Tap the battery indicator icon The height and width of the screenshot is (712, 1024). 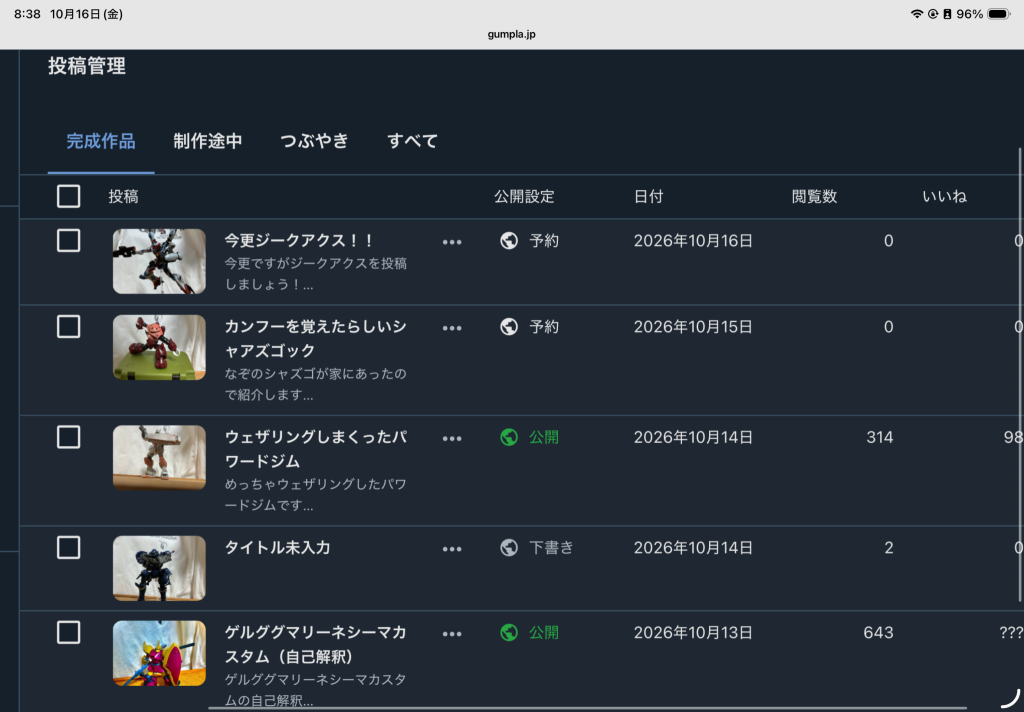pyautogui.click(x=999, y=14)
